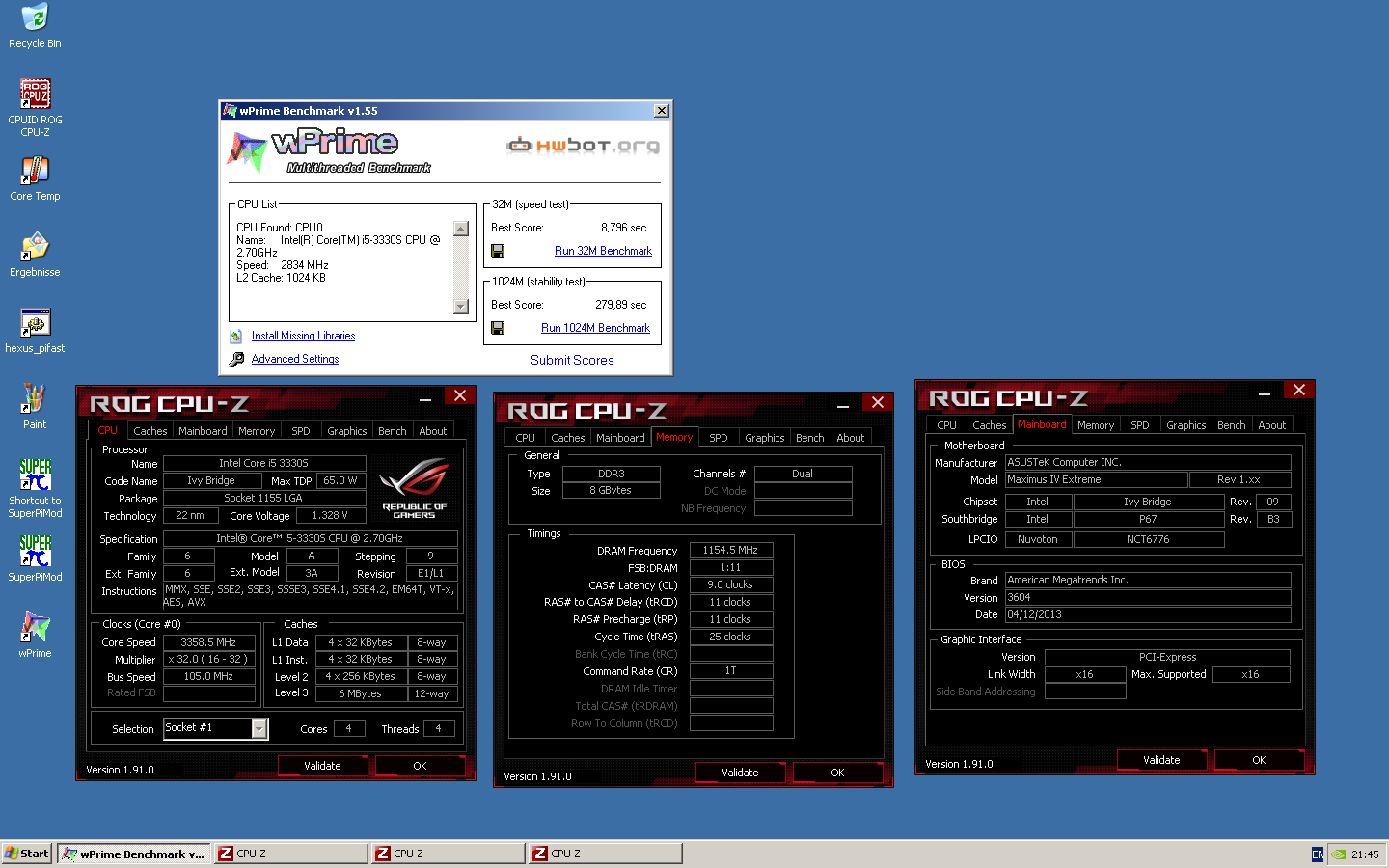This screenshot has width=1389, height=868.
Task: Click the Core Voltage 1.328 V field
Action: [x=330, y=515]
